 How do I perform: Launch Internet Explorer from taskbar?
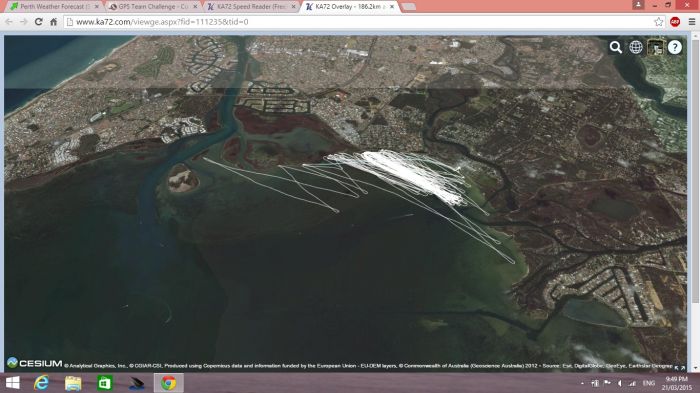coord(42,383)
